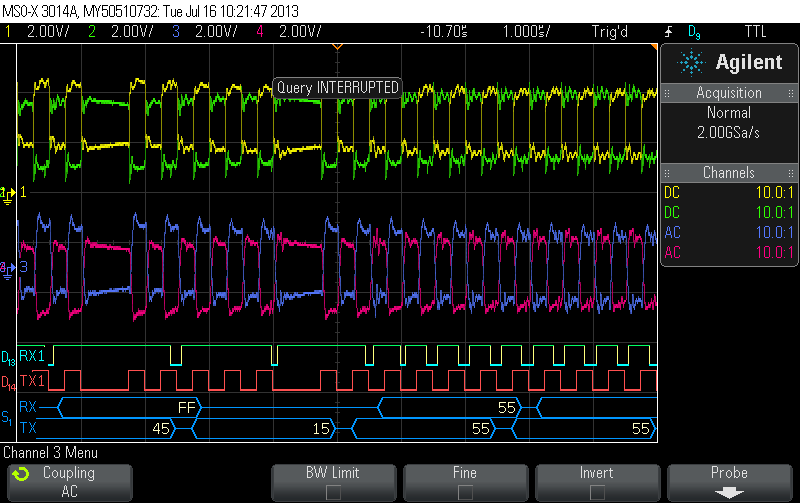
Task: Click the rising edge trigger slope icon
Action: point(668,32)
